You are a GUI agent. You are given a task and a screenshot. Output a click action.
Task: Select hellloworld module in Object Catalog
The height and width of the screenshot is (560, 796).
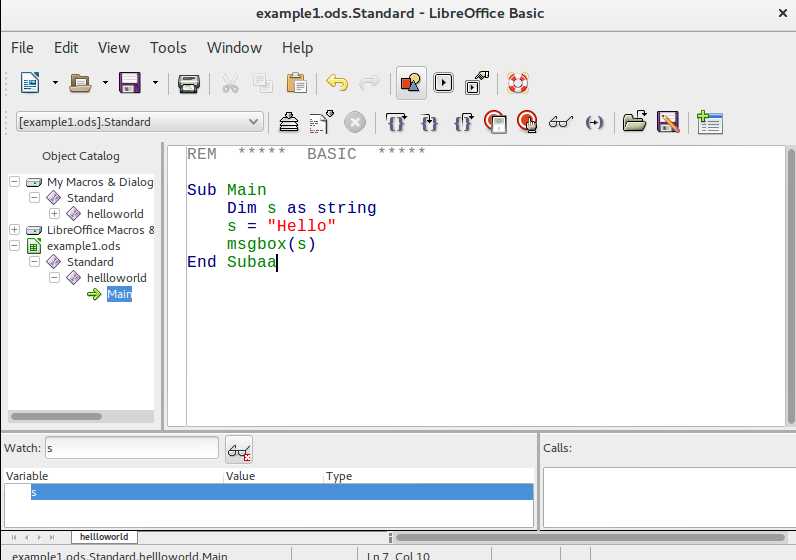click(x=117, y=278)
